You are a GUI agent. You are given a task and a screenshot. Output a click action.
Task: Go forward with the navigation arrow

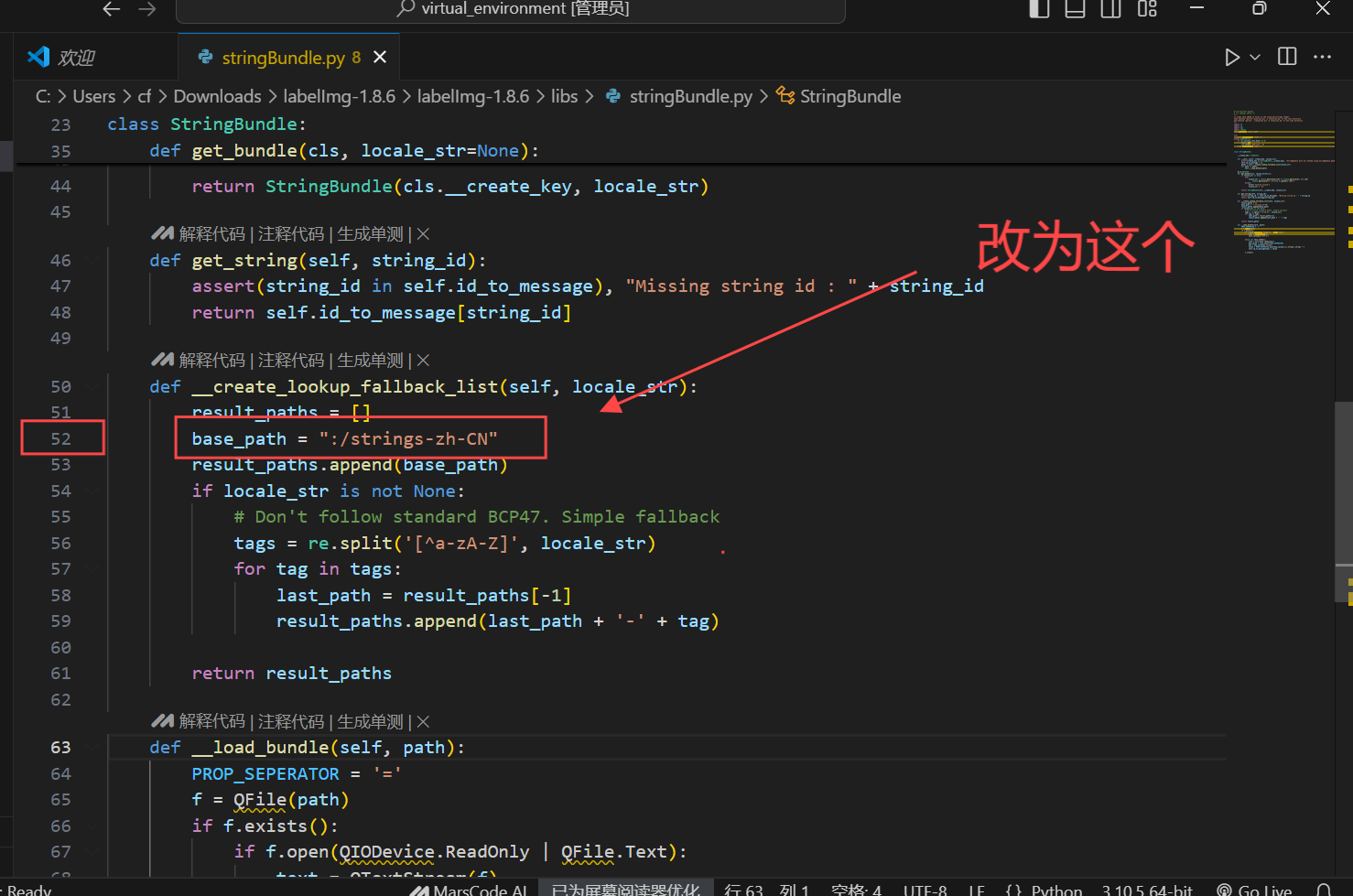coord(146,9)
